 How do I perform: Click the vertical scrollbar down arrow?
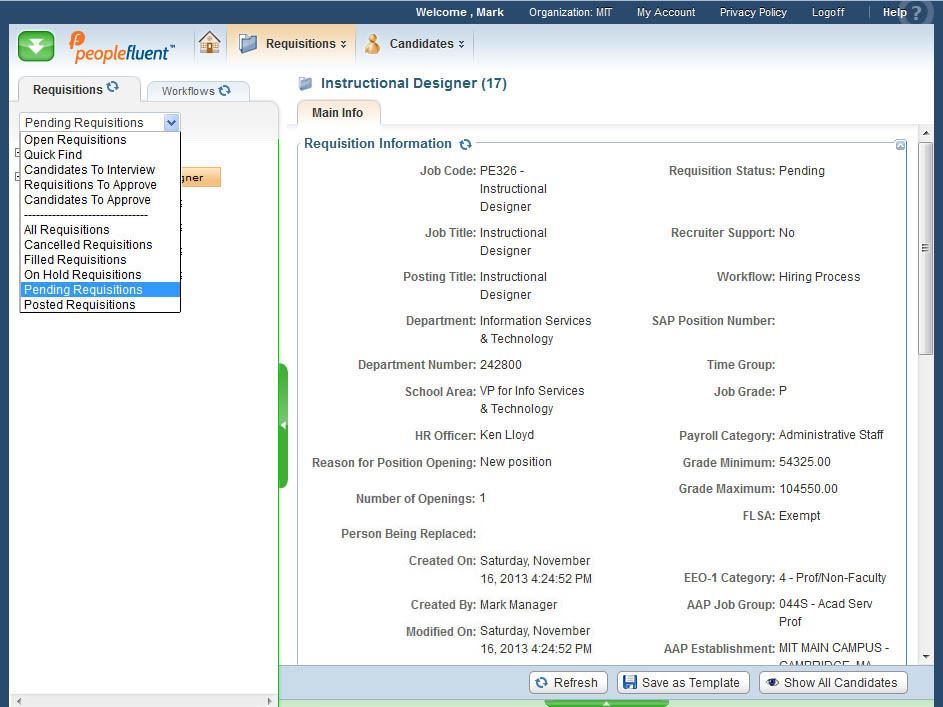pos(926,656)
